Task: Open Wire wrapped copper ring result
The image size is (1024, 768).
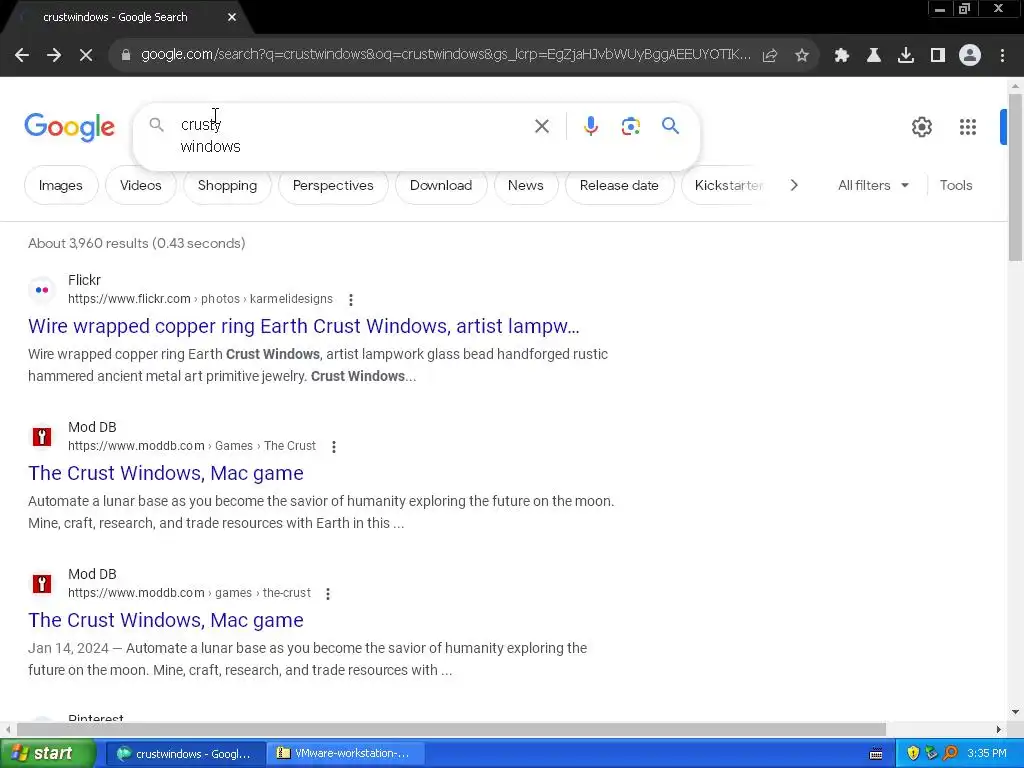Action: point(304,326)
